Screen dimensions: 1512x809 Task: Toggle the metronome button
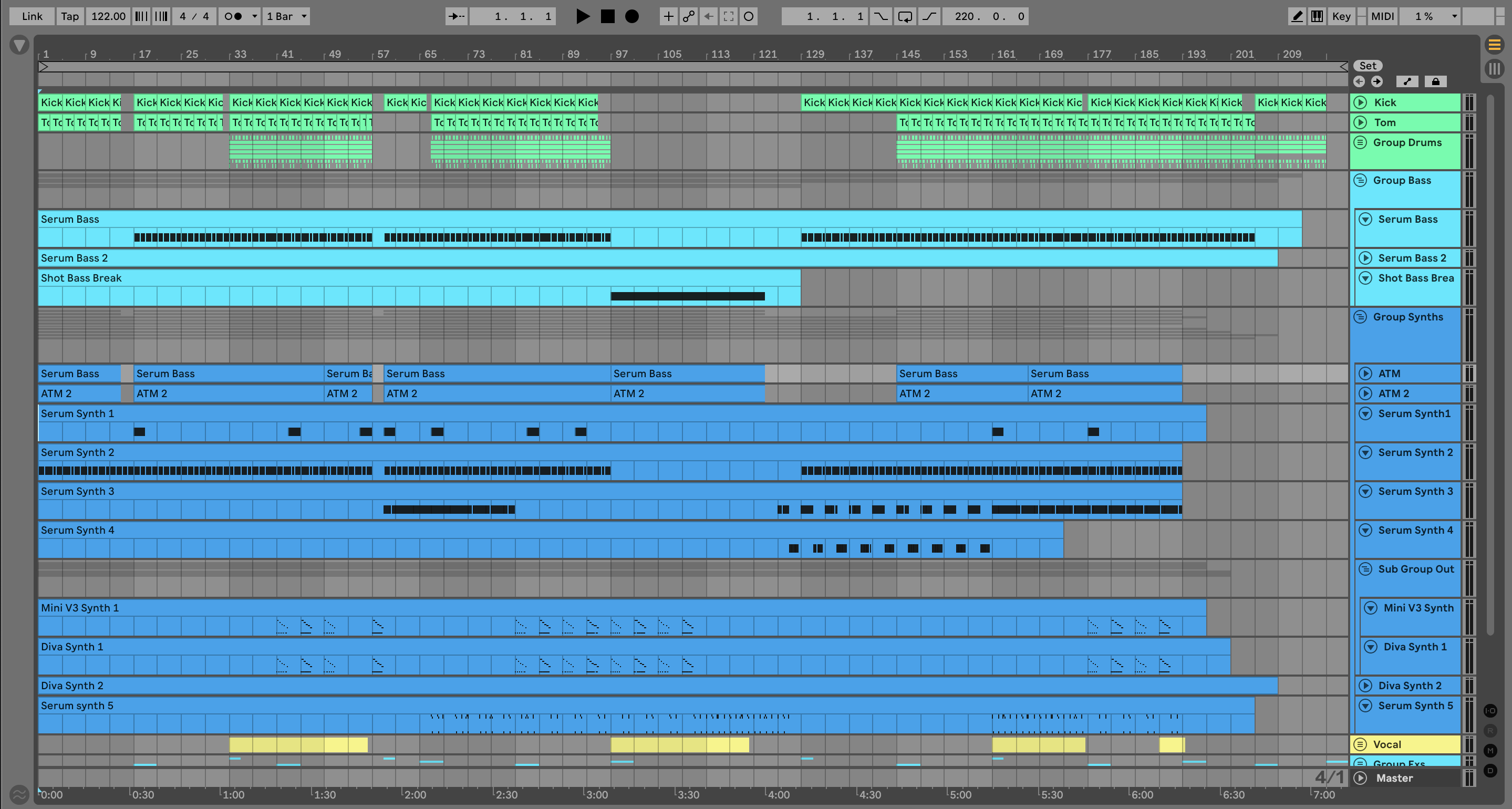pyautogui.click(x=234, y=16)
